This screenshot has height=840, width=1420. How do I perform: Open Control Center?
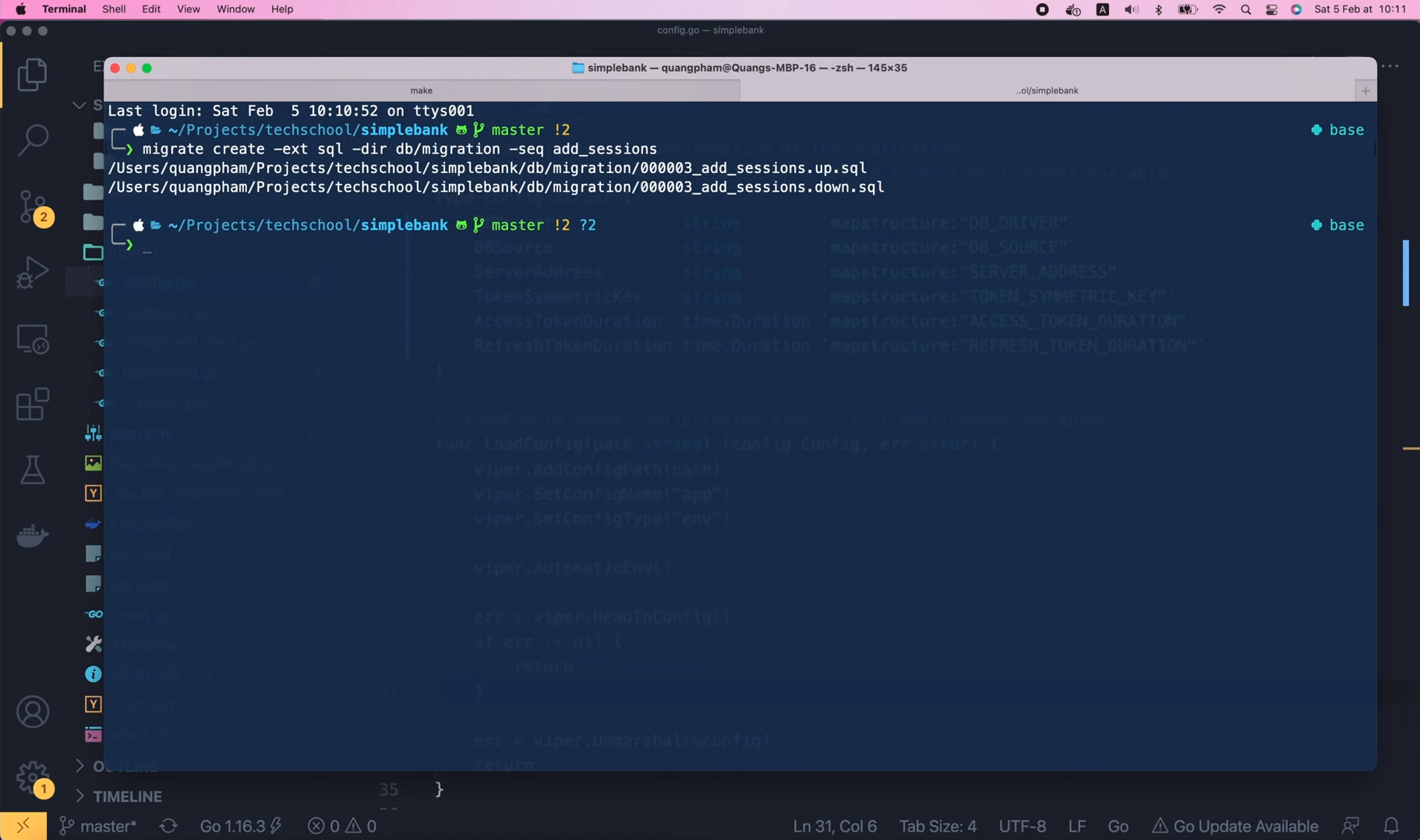[x=1271, y=9]
